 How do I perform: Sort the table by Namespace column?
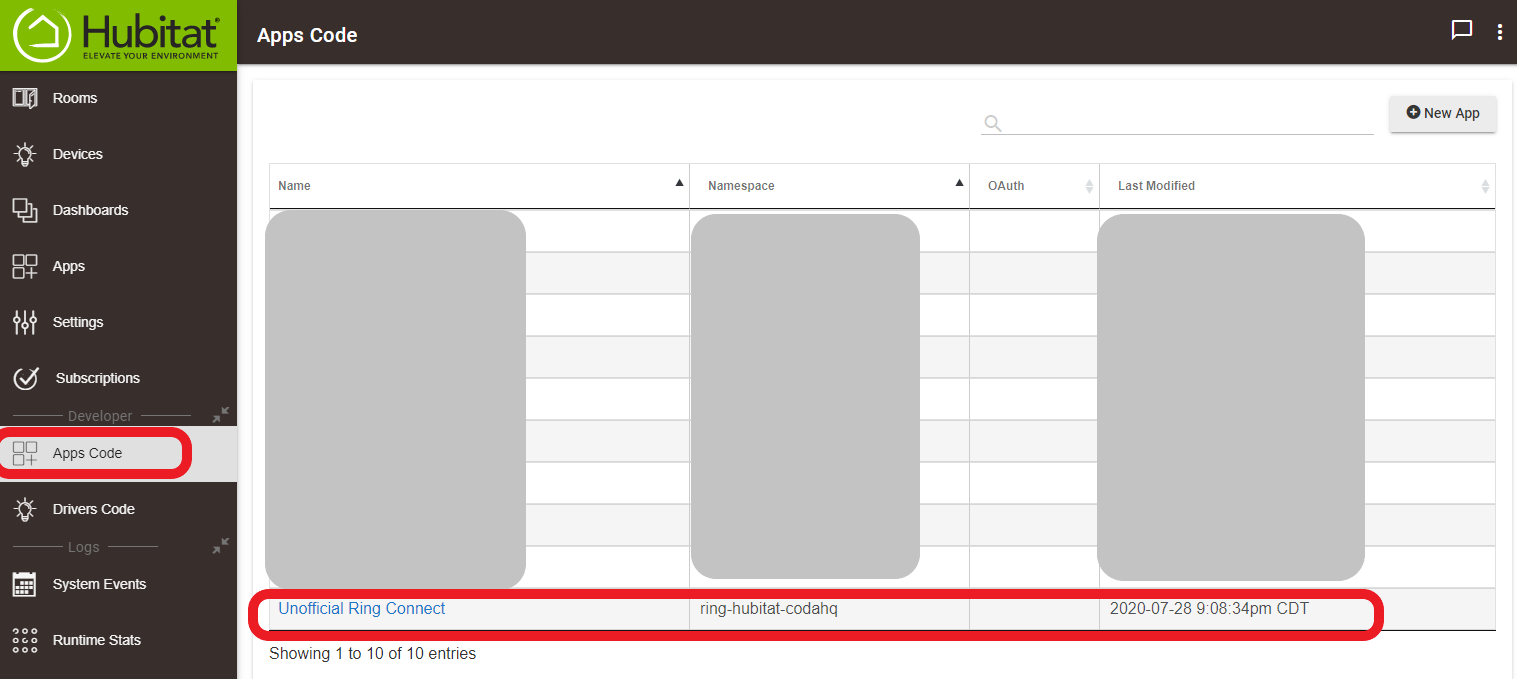point(829,186)
